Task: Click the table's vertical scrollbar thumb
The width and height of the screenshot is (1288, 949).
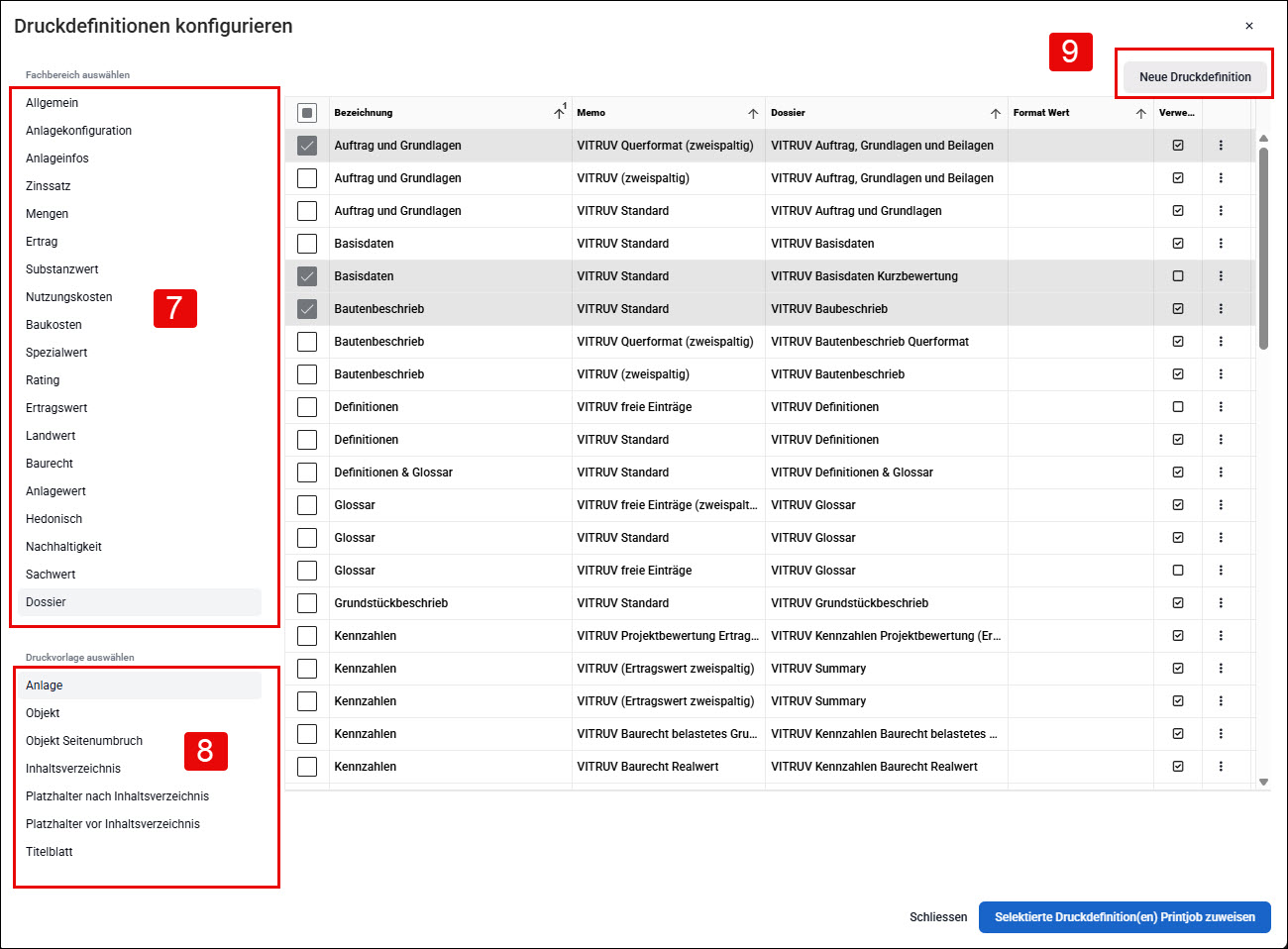Action: (1263, 248)
